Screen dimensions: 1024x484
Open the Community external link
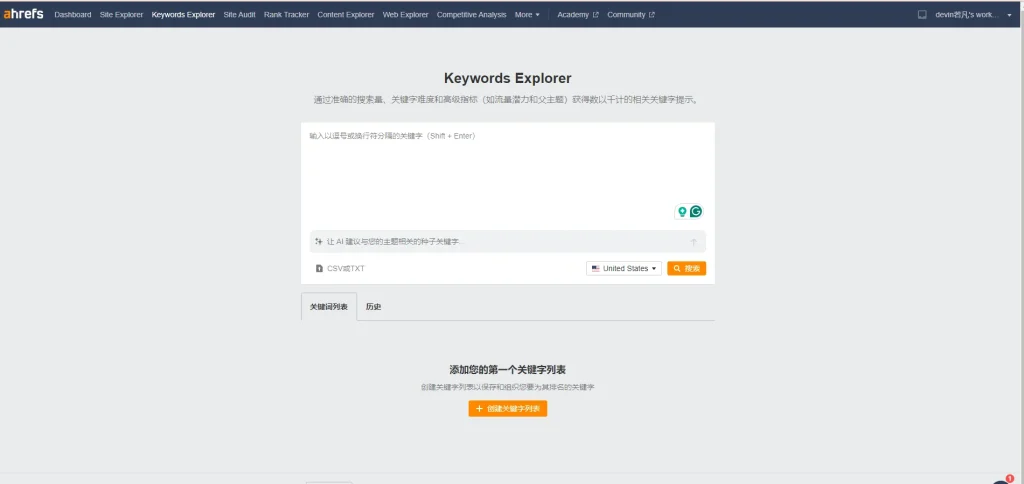pos(631,14)
